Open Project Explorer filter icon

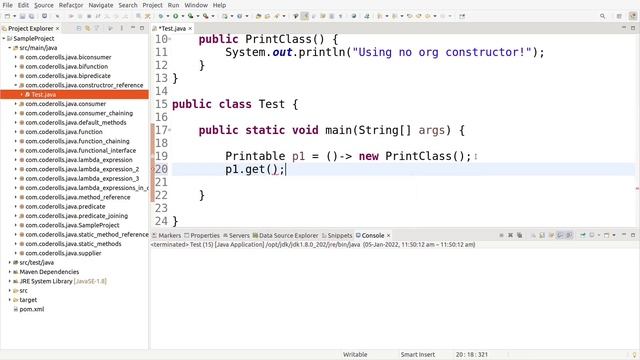(x=97, y=28)
